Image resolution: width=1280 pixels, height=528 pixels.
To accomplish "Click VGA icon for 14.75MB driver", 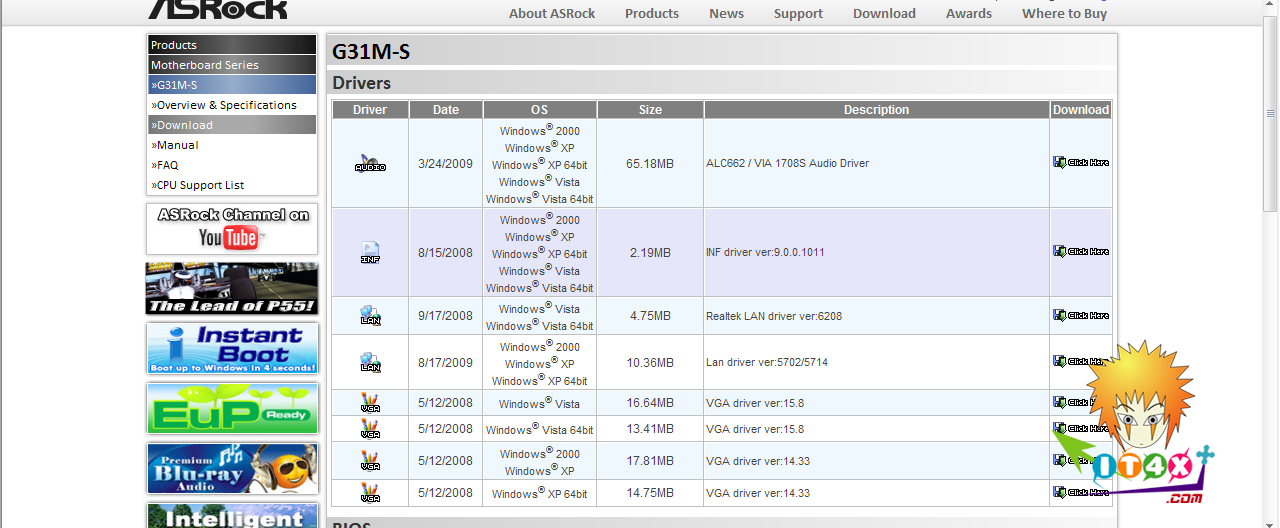I will click(x=370, y=493).
